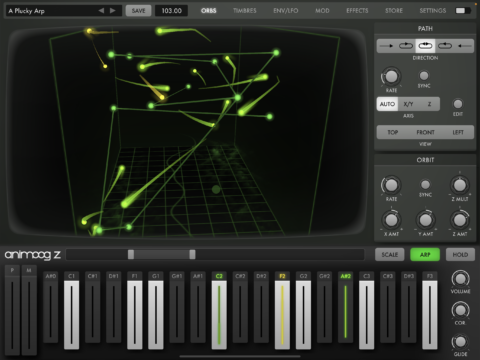Screen dimensions: 480x360
Task: Open the Effects tab
Action: pos(357,11)
